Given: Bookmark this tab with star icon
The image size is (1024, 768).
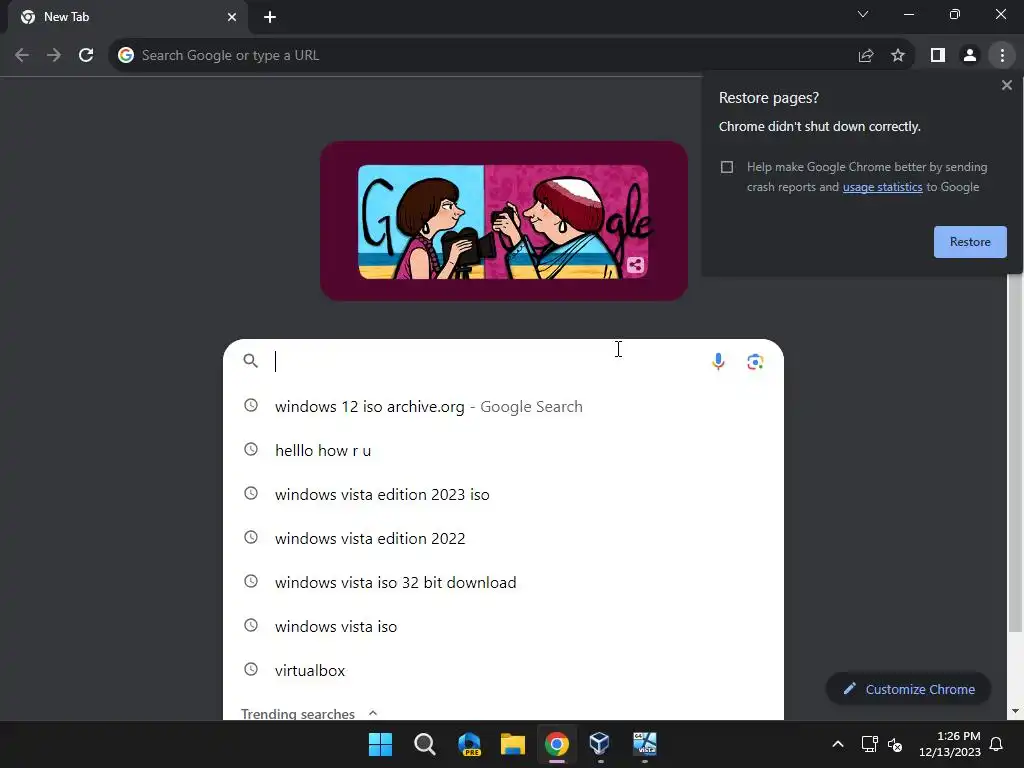Looking at the screenshot, I should (898, 56).
